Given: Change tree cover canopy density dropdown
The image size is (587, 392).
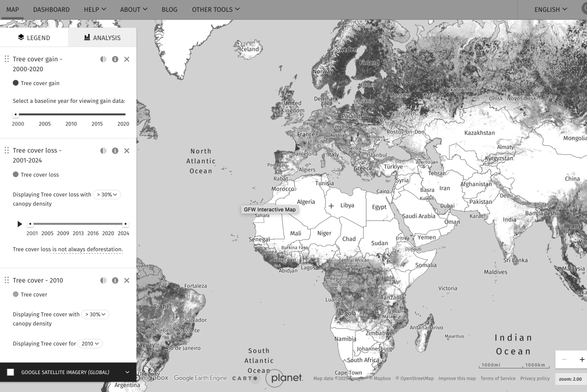Looking at the screenshot, I should [95, 314].
